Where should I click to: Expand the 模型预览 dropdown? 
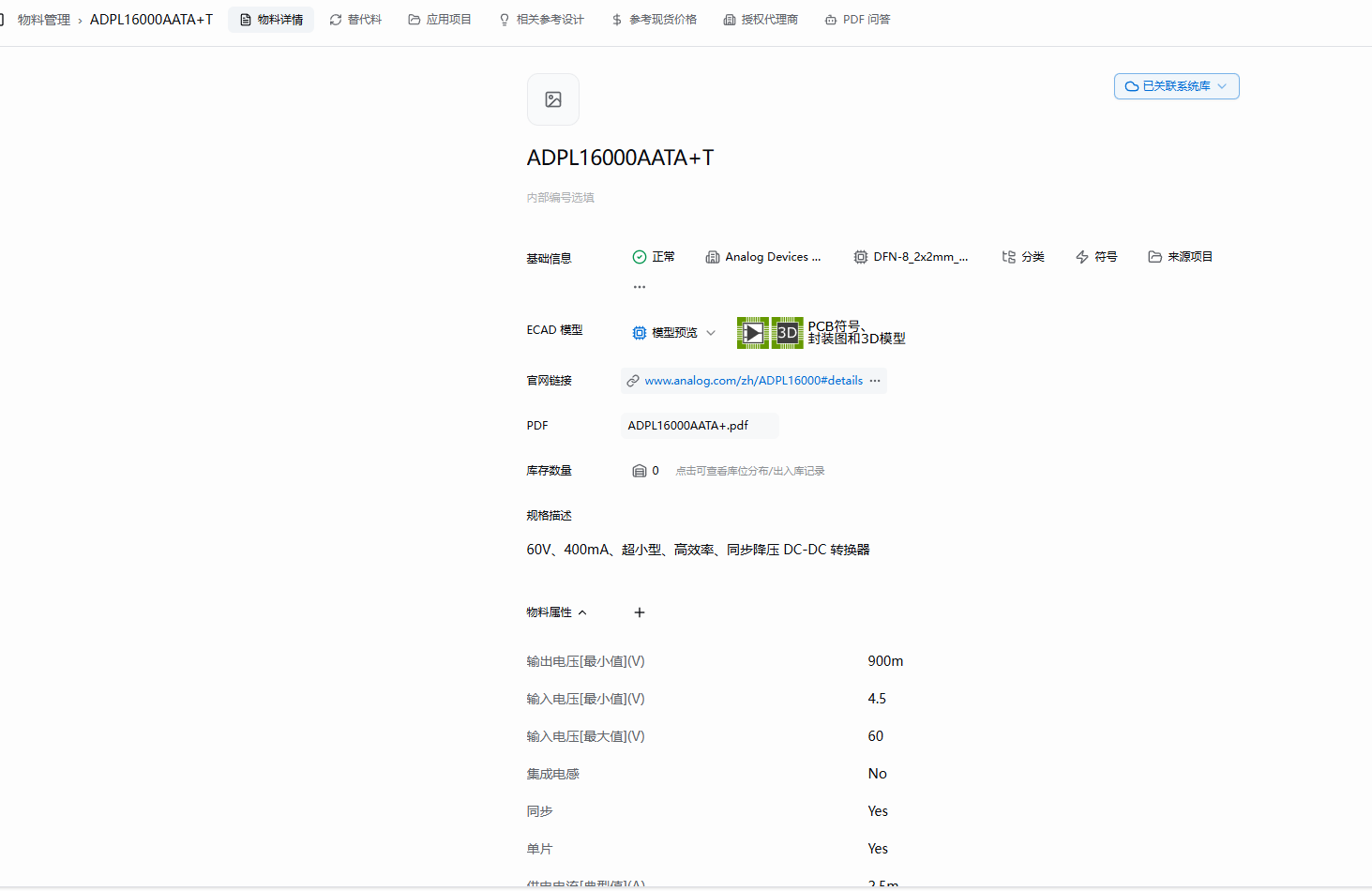tap(674, 333)
